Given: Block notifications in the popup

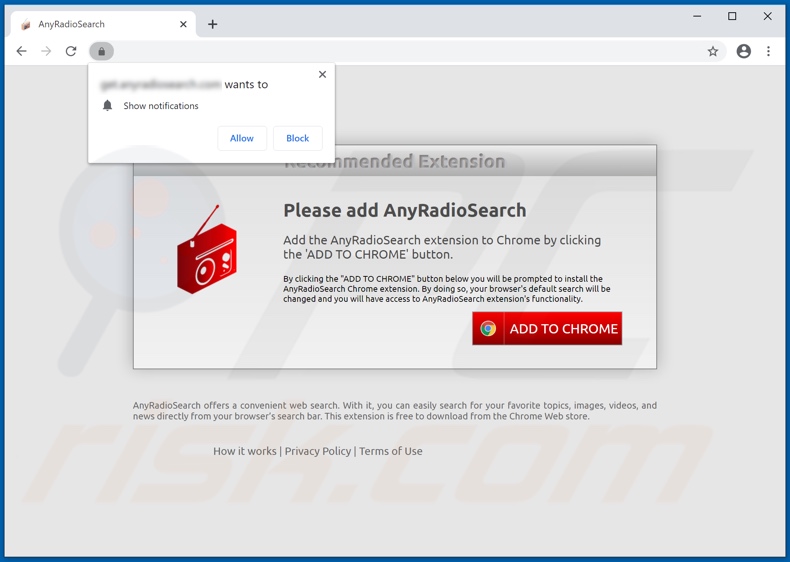Looking at the screenshot, I should [297, 138].
